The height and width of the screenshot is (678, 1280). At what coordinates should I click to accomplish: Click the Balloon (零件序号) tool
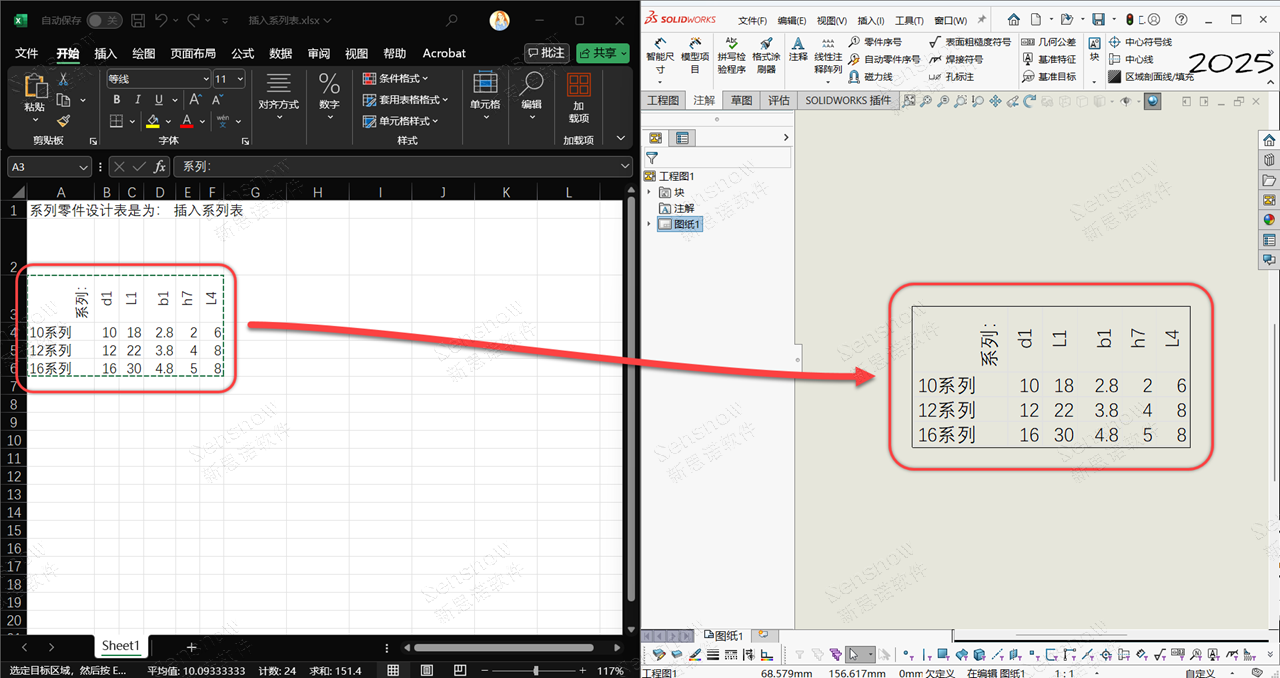(x=874, y=42)
